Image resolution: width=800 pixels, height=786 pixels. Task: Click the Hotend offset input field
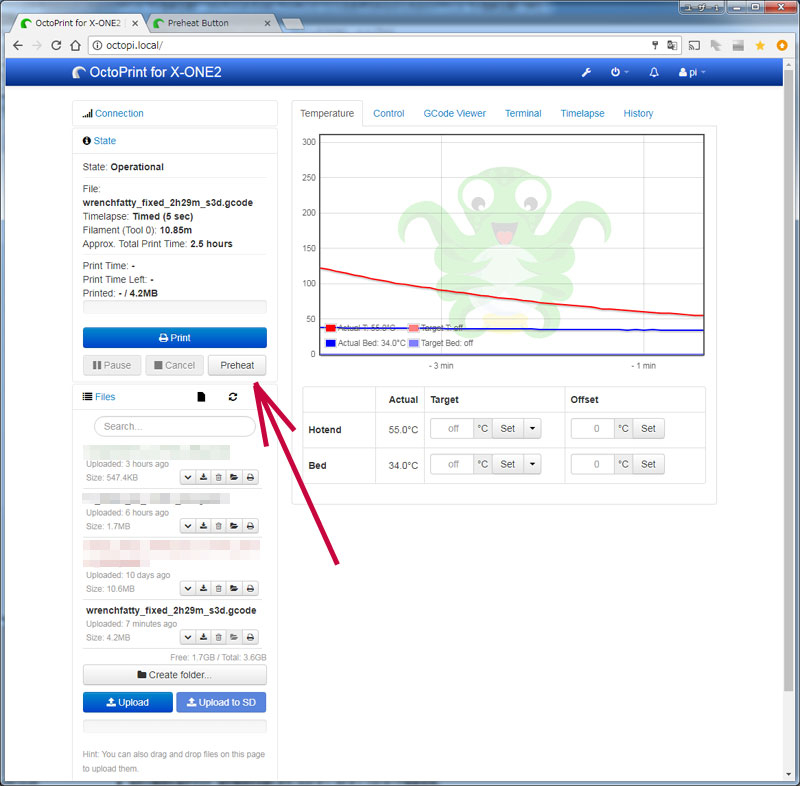pyautogui.click(x=593, y=428)
